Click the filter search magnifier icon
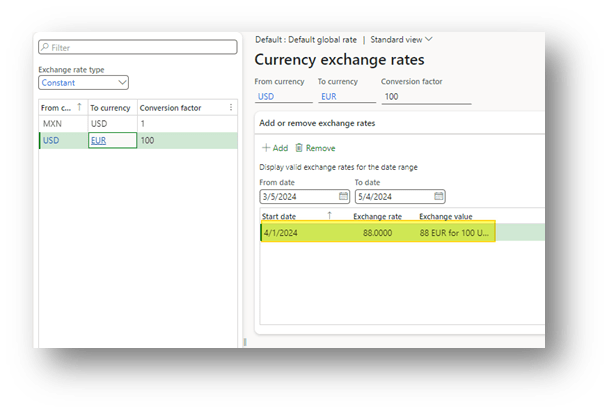This screenshot has width=610, height=413. pyautogui.click(x=45, y=47)
